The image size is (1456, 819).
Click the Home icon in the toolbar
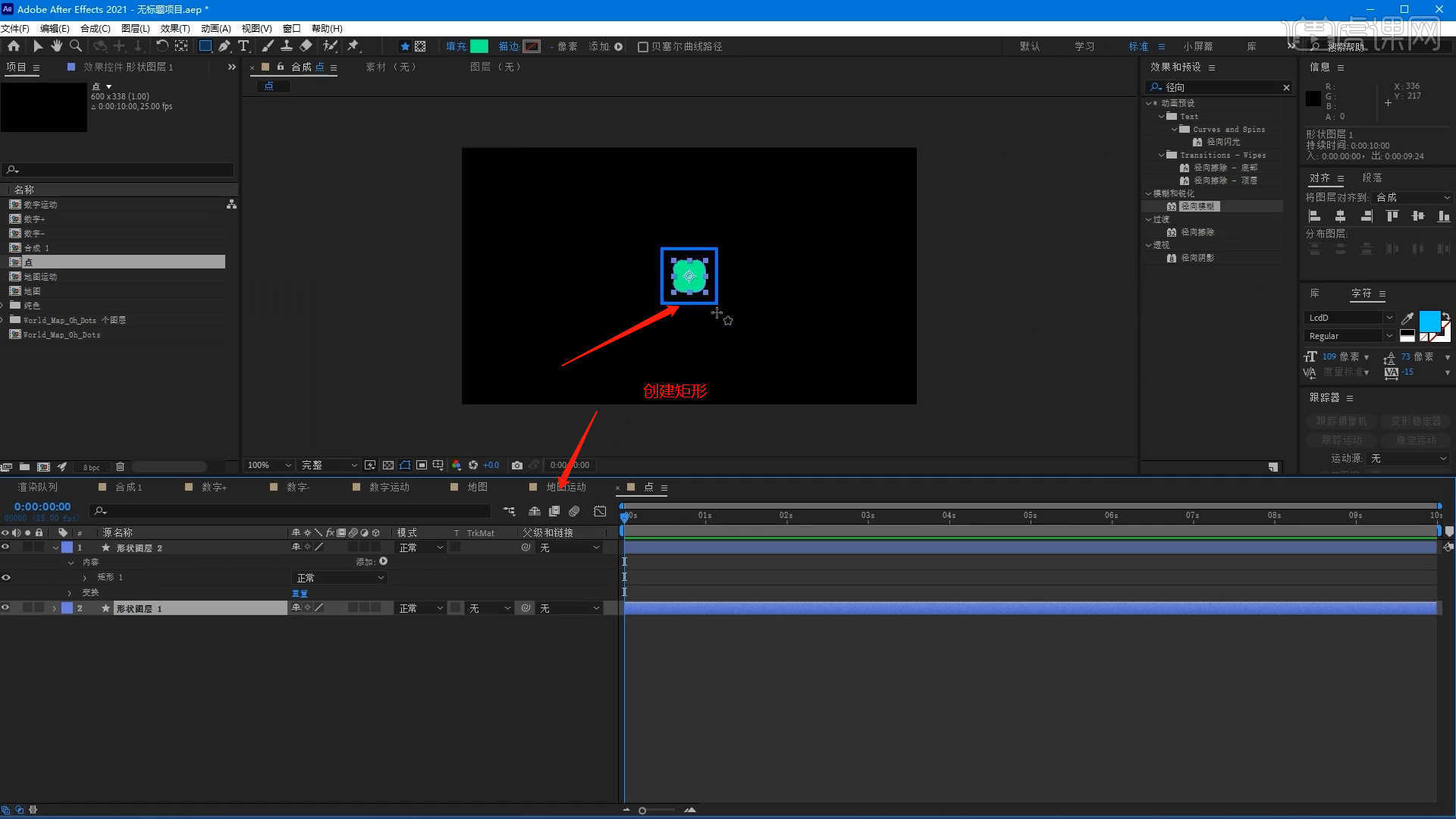pos(14,46)
